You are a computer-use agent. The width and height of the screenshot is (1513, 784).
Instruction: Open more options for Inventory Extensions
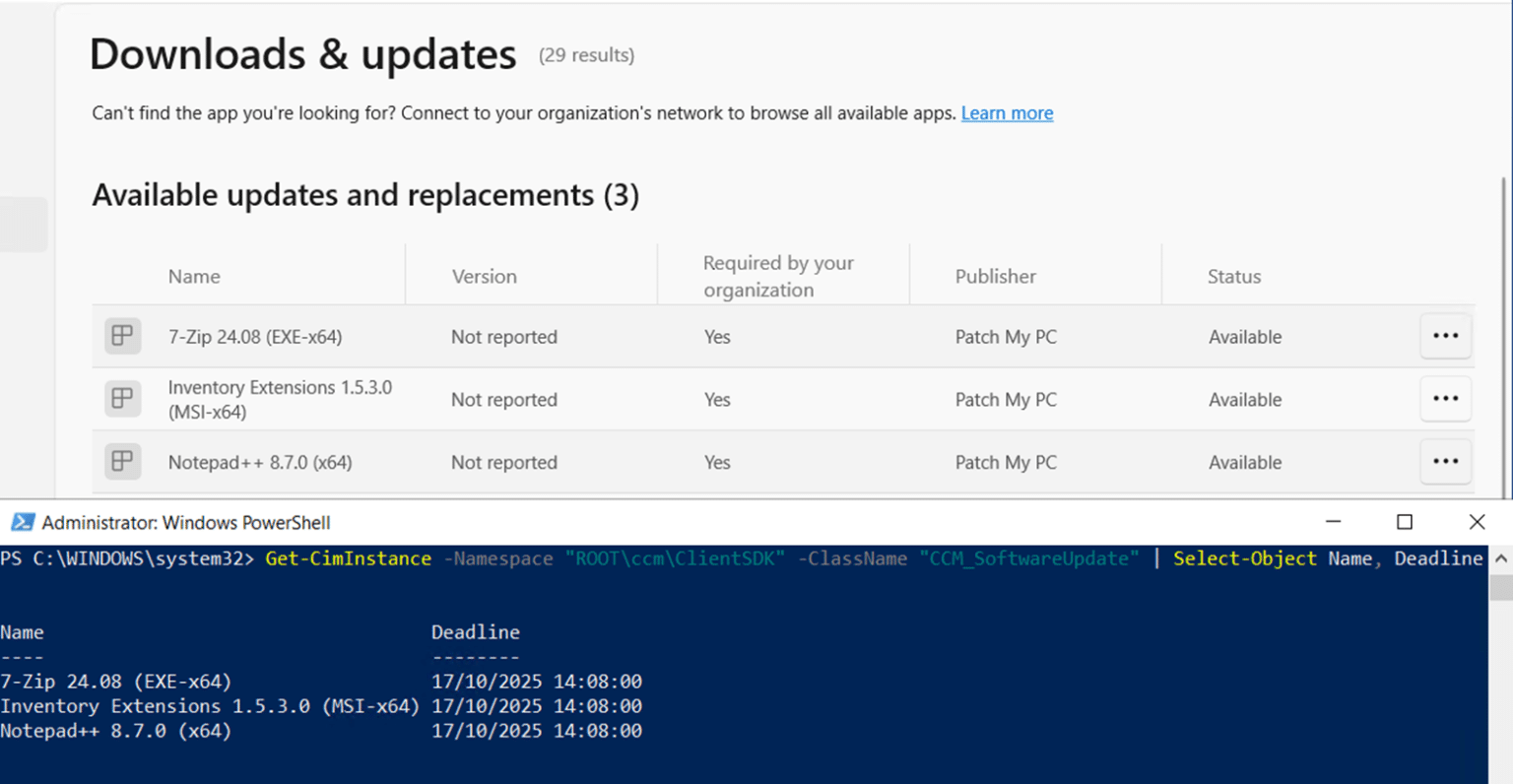(1445, 399)
